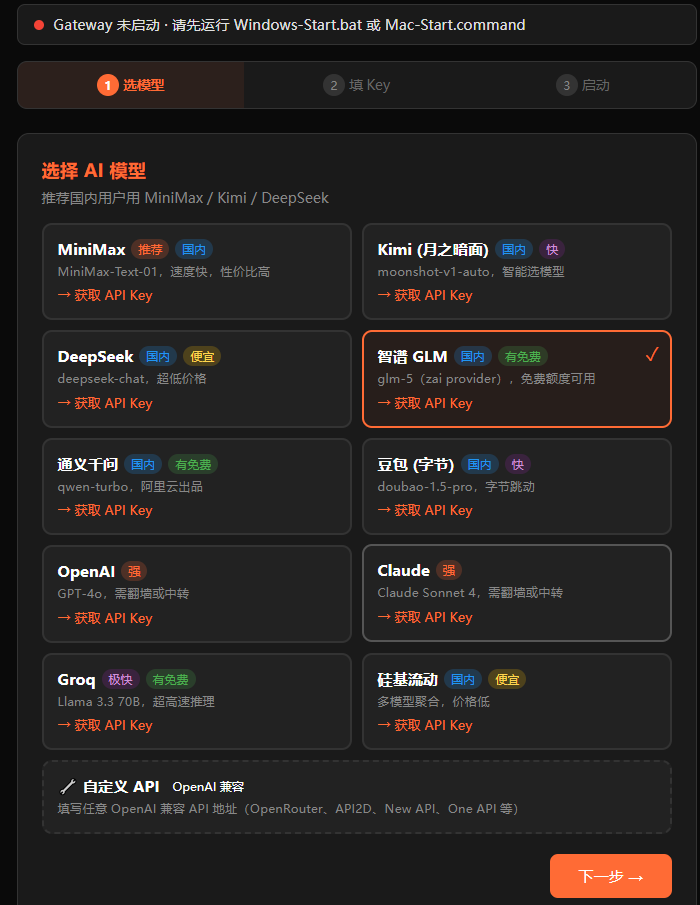Switch to step 2 填 Key tab
The image size is (700, 905).
(357, 85)
